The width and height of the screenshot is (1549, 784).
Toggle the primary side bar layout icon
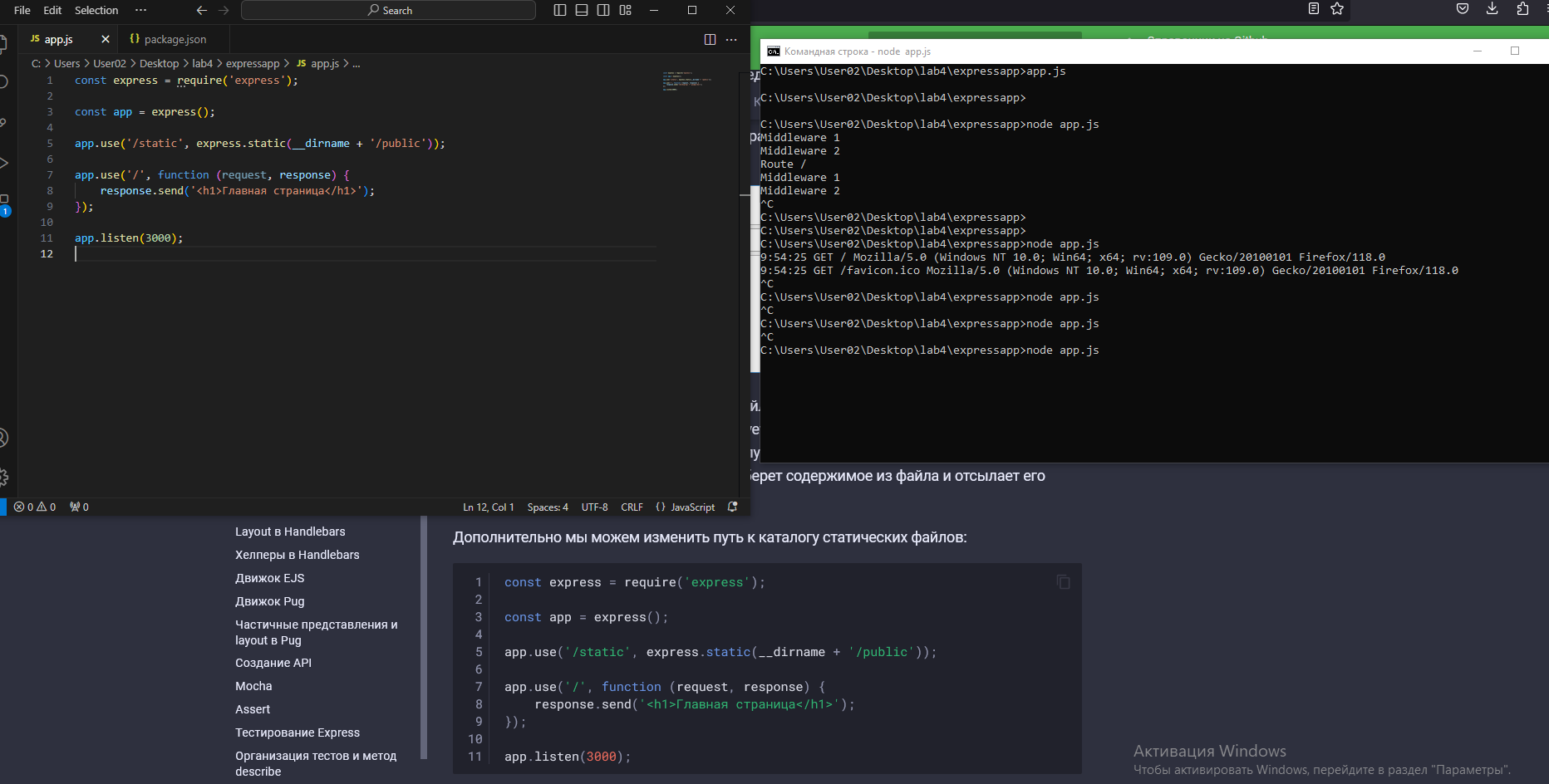[560, 10]
